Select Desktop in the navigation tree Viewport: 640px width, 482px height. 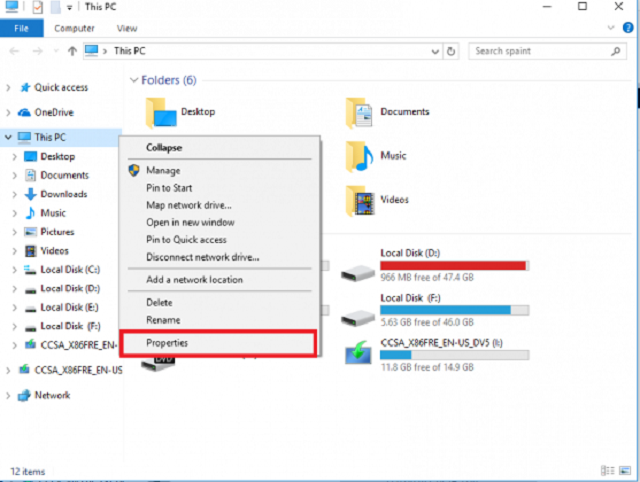tap(58, 156)
